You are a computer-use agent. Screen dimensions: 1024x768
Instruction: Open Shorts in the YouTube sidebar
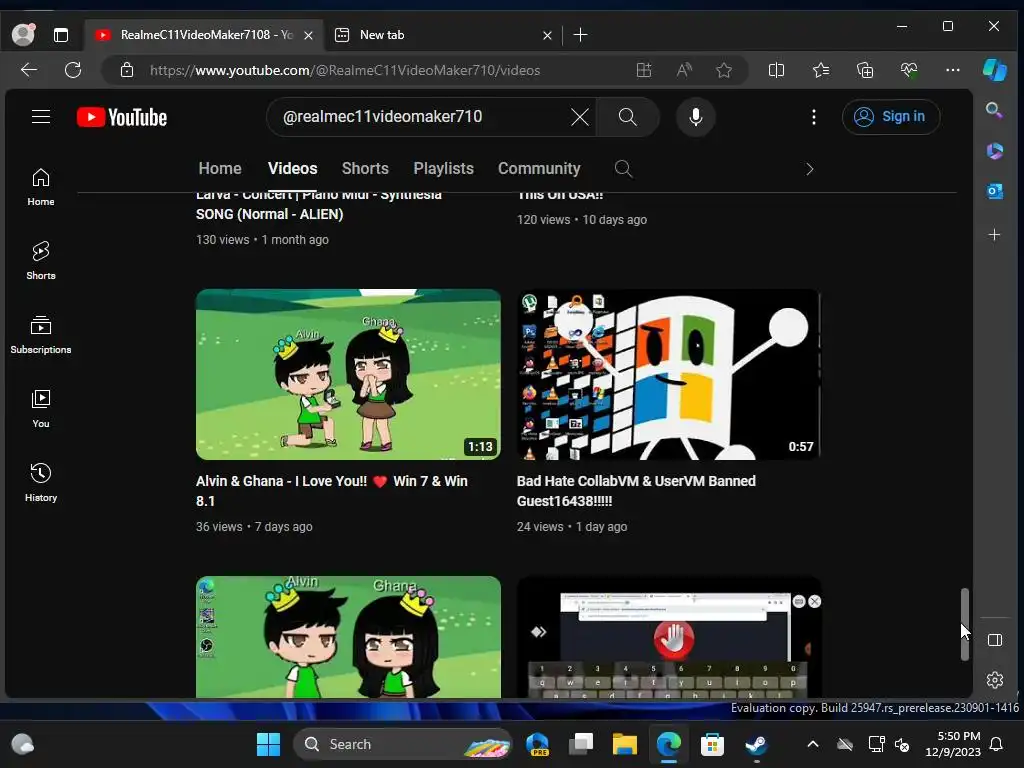pyautogui.click(x=40, y=261)
